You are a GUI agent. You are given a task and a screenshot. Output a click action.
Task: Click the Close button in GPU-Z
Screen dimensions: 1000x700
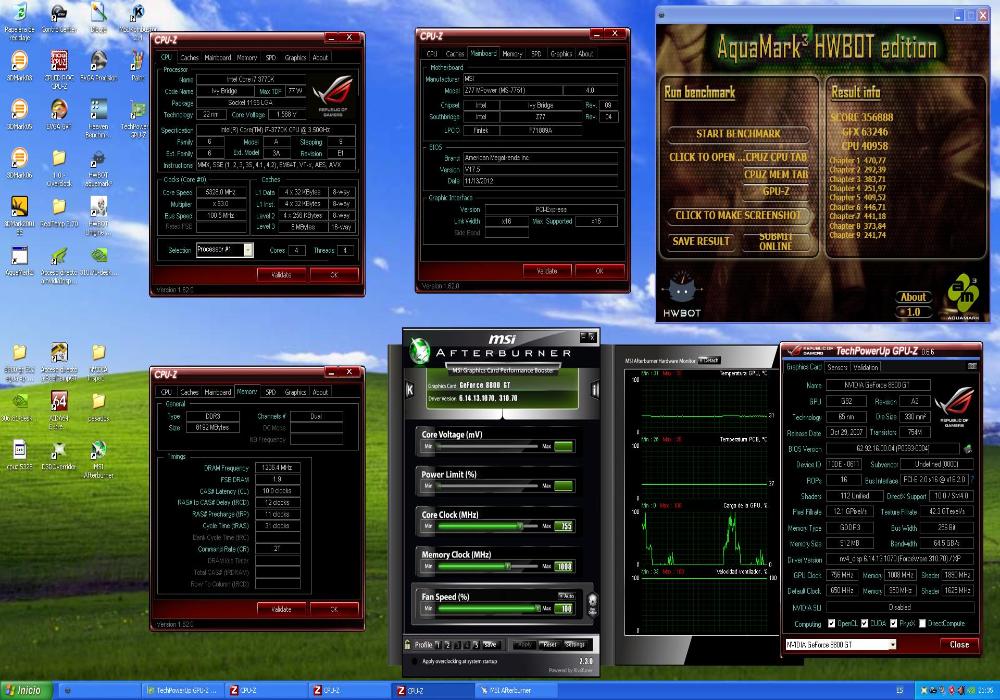pos(959,645)
